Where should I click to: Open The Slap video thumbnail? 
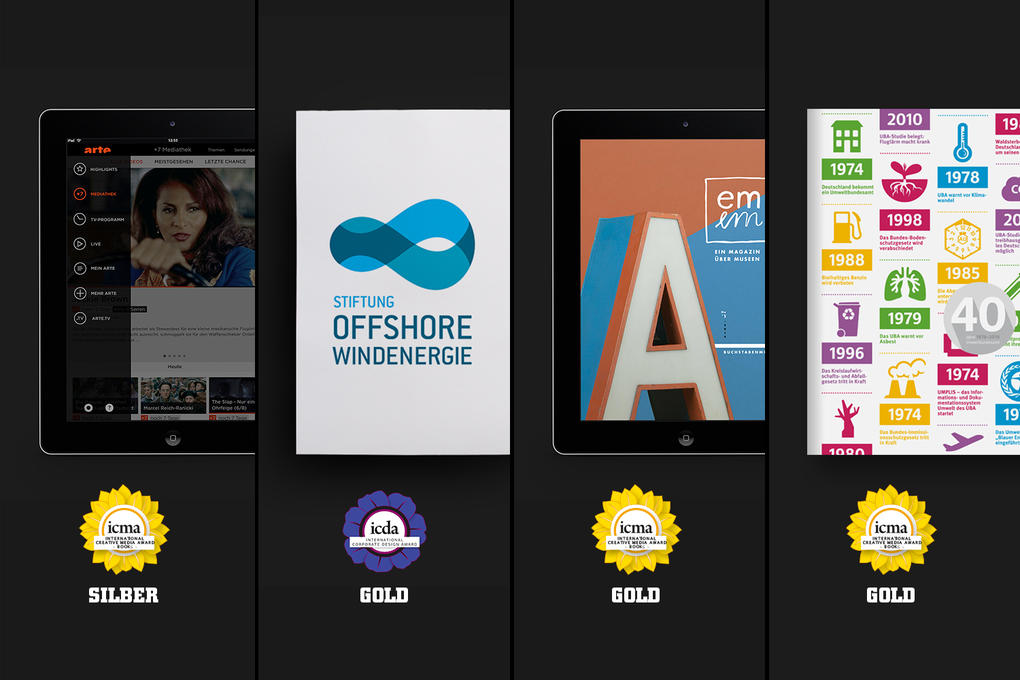pos(232,395)
